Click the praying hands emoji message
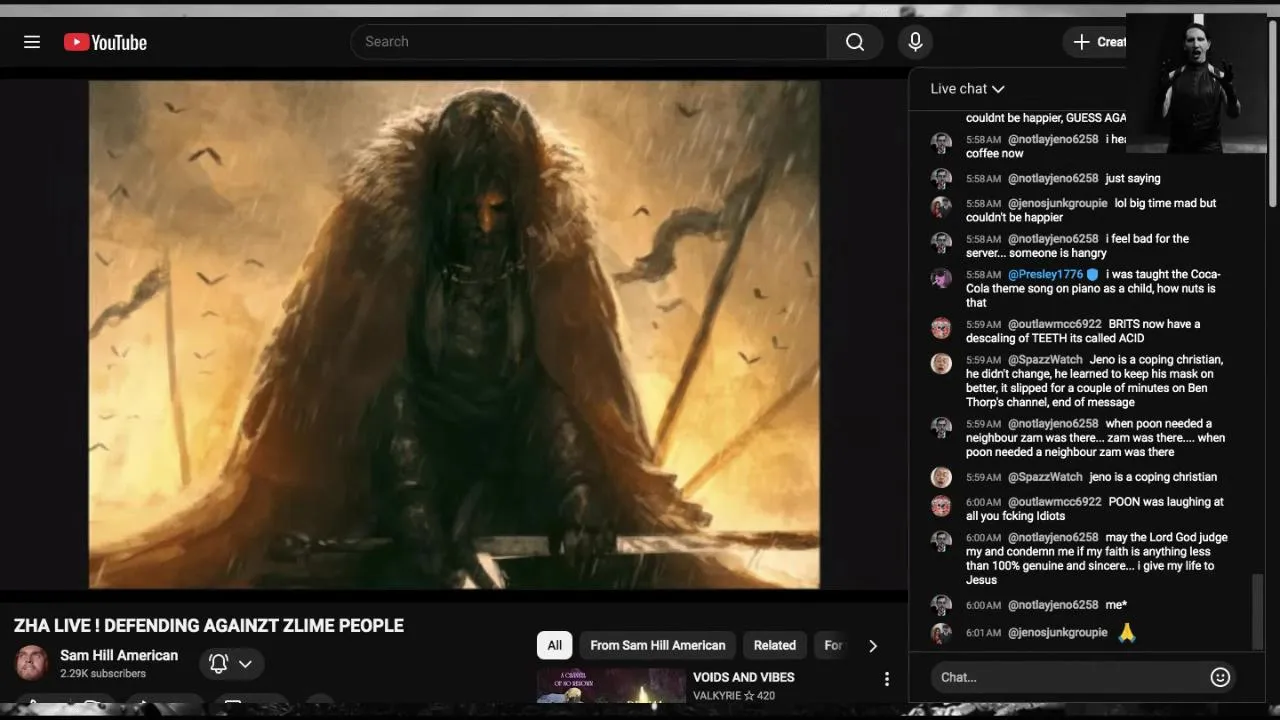Screen dimensions: 1280x720 [x=1127, y=632]
